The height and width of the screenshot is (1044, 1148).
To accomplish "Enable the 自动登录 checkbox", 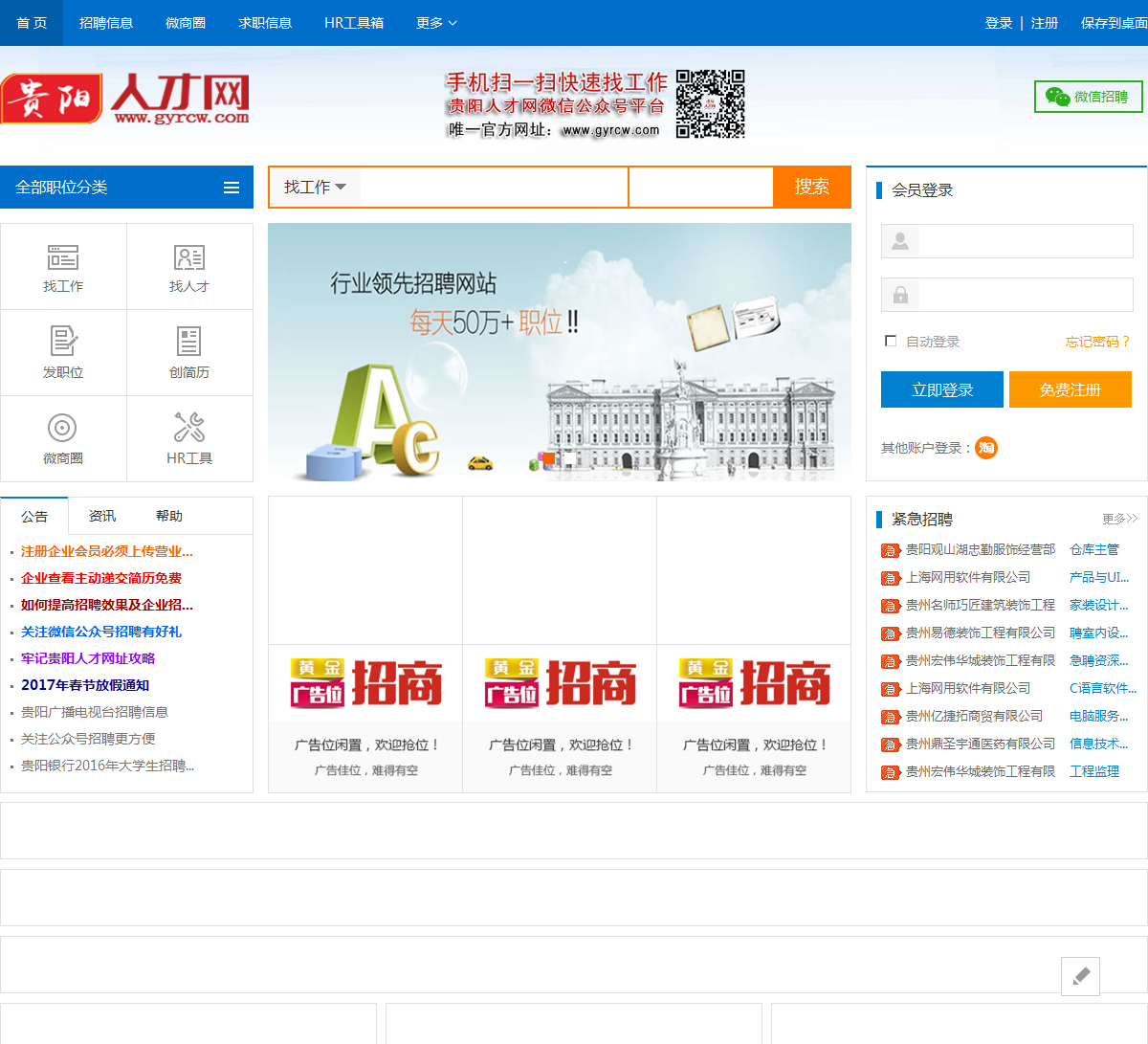I will coord(892,342).
